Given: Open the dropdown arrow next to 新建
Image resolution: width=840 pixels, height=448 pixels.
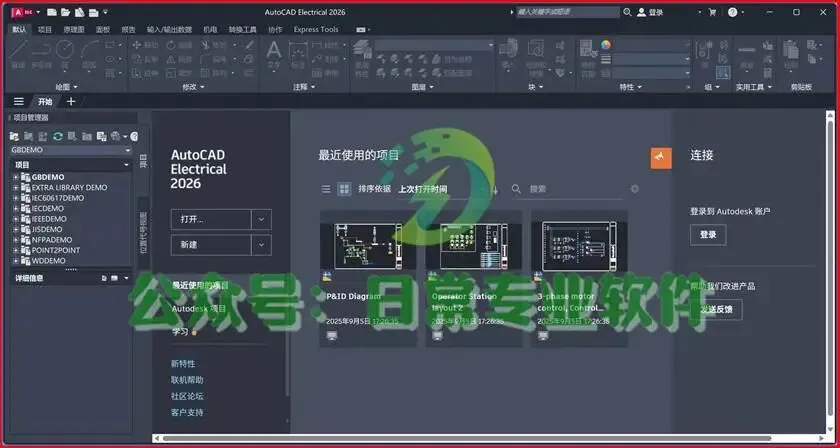Looking at the screenshot, I should point(261,245).
